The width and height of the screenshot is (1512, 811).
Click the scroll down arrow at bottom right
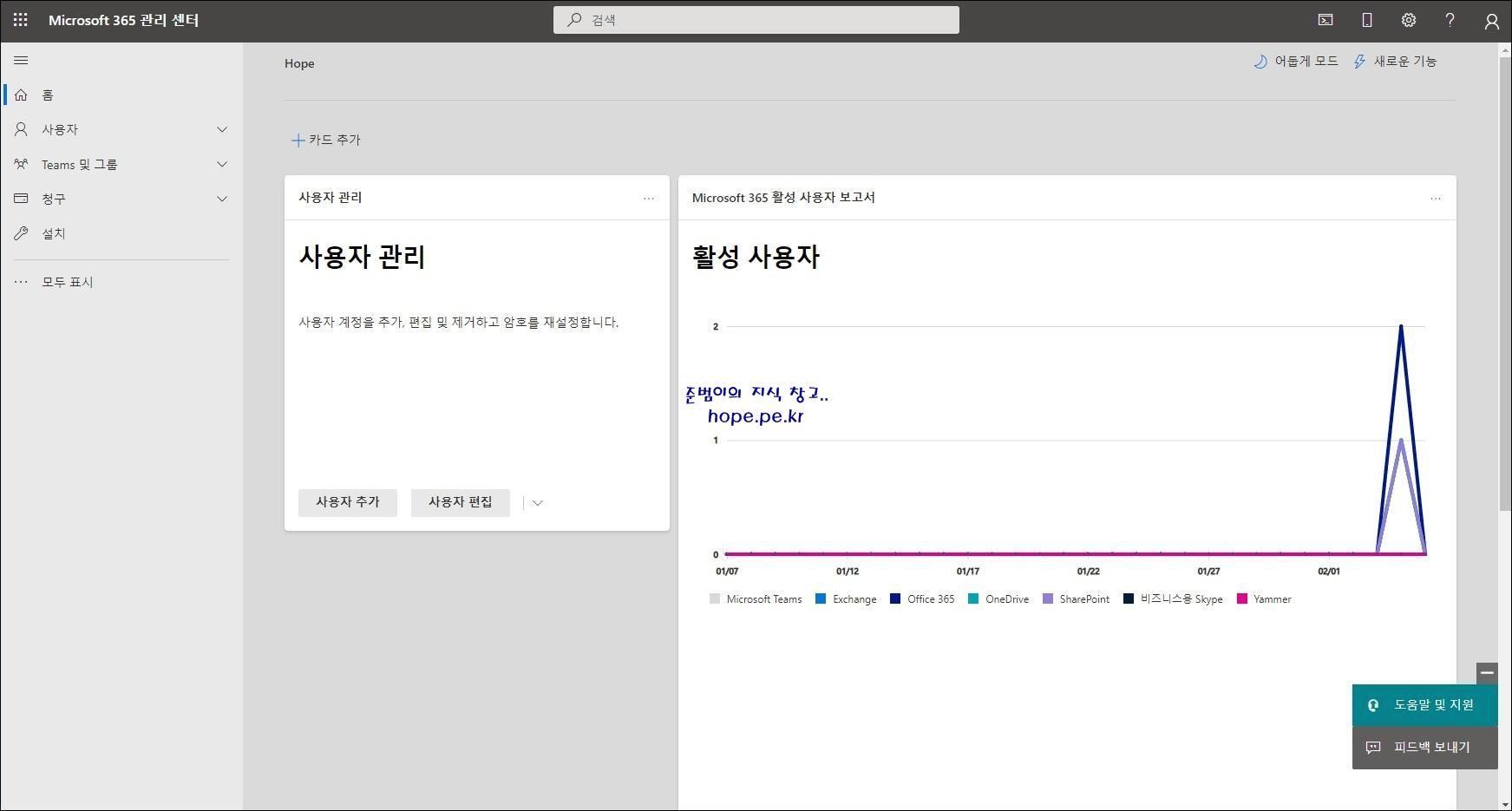pyautogui.click(x=1505, y=803)
